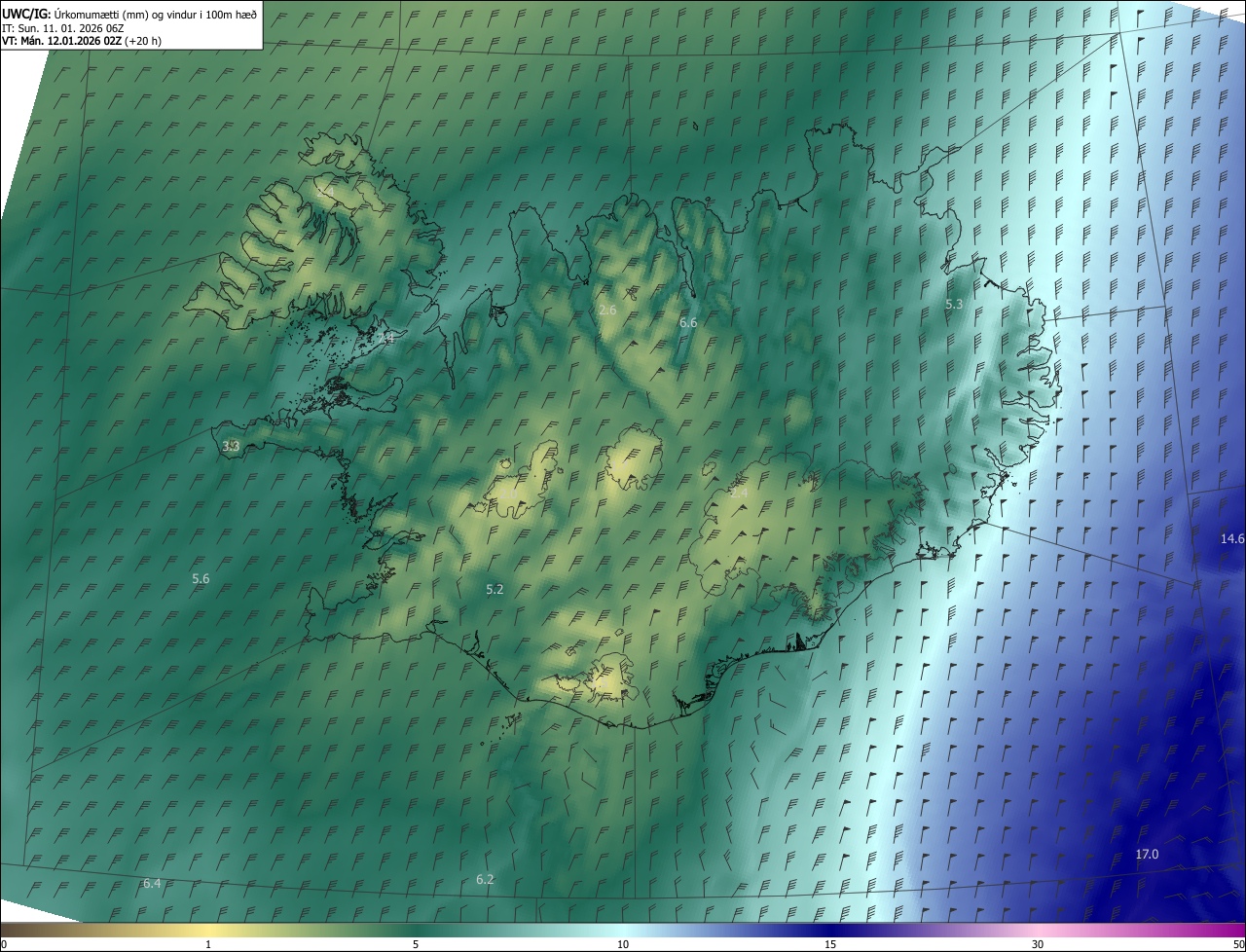
Task: Click the 5.3 value label
Action: [x=954, y=305]
